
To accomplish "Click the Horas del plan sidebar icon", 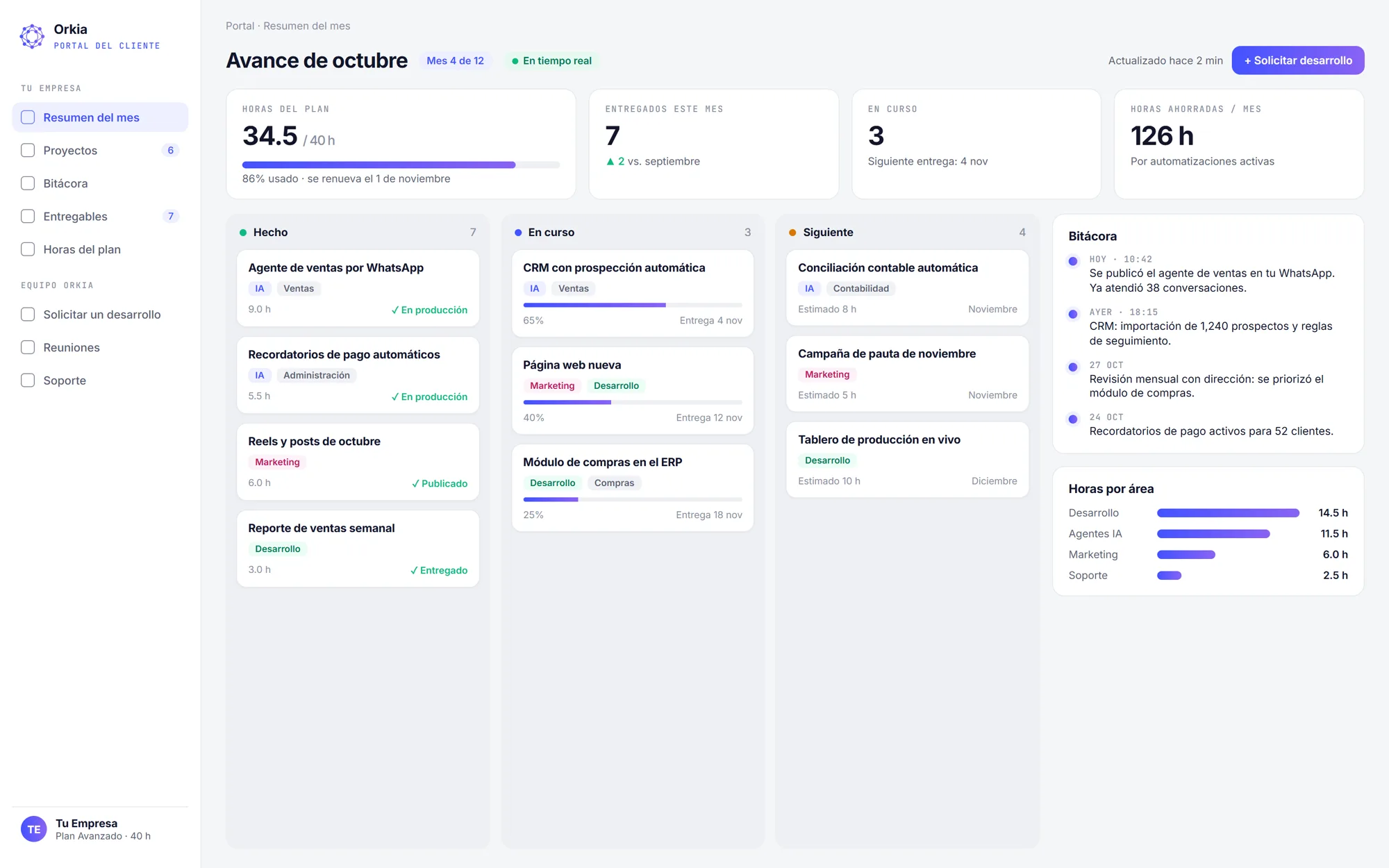I will [28, 249].
